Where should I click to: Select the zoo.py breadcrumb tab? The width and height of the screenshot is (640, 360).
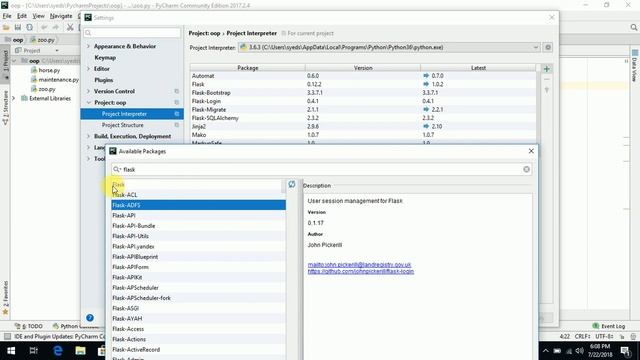(42, 40)
